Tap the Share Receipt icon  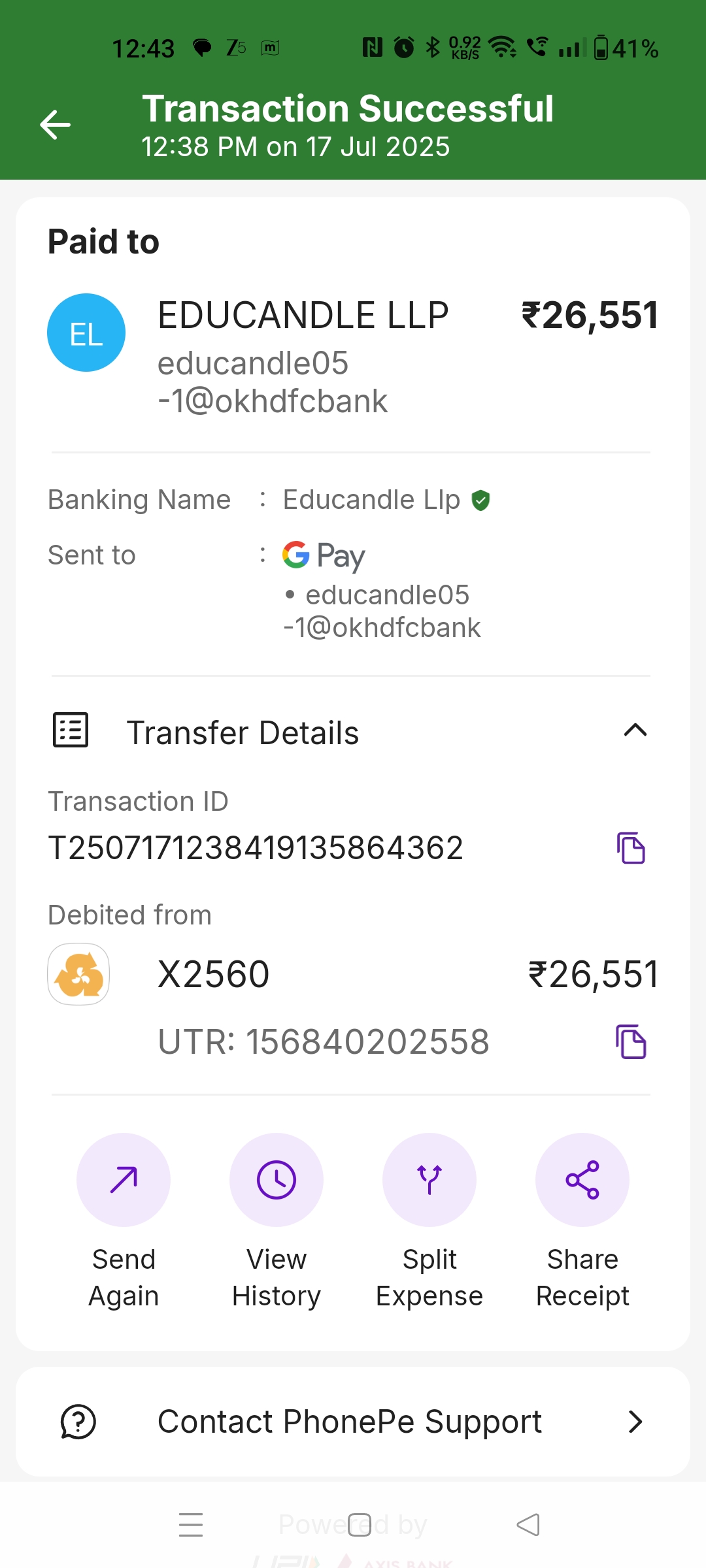582,1179
